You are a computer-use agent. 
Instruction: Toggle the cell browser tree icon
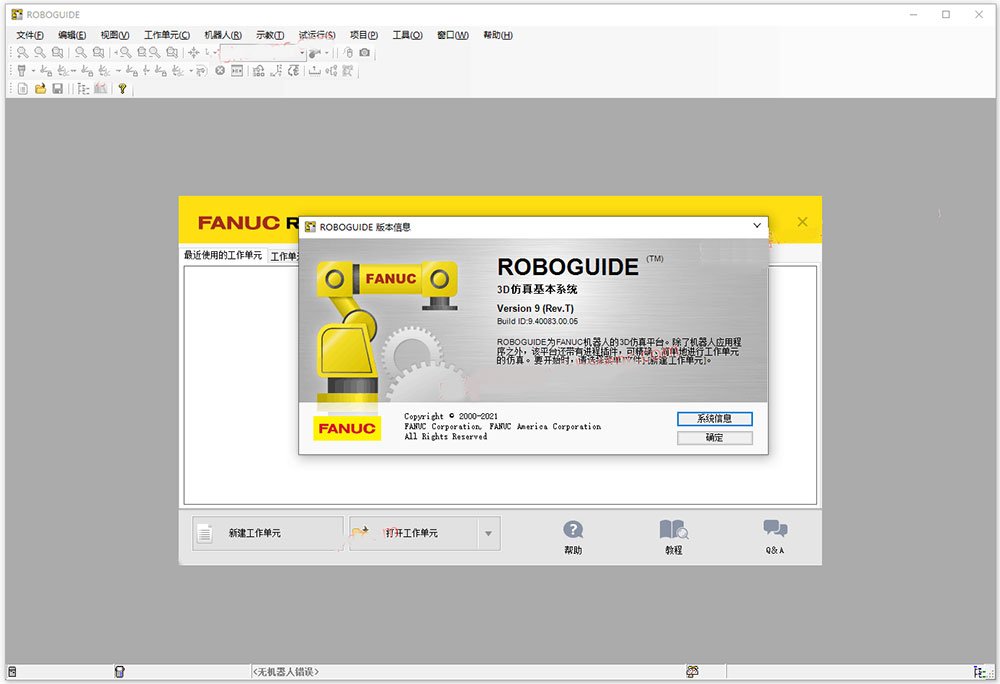pyautogui.click(x=83, y=89)
